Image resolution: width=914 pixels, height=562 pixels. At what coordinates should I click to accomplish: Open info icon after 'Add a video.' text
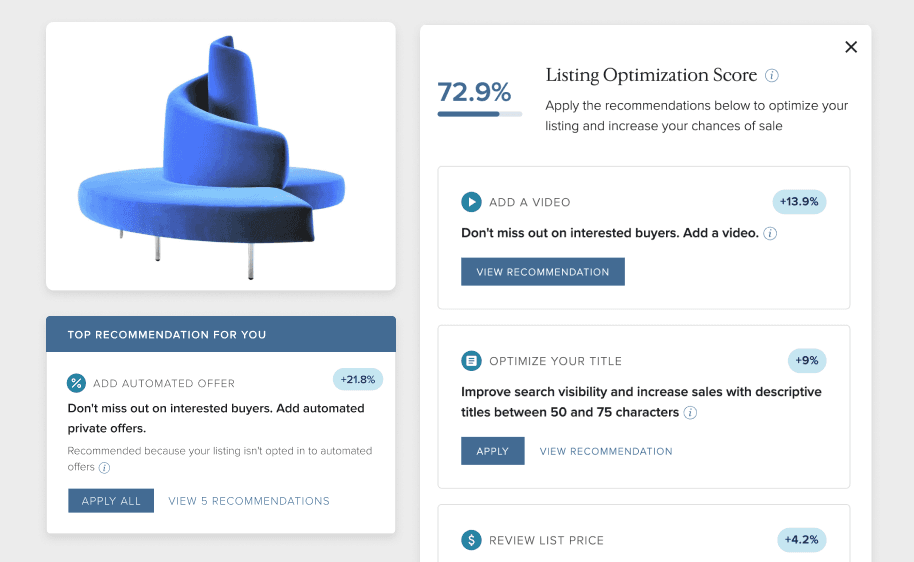pyautogui.click(x=770, y=234)
